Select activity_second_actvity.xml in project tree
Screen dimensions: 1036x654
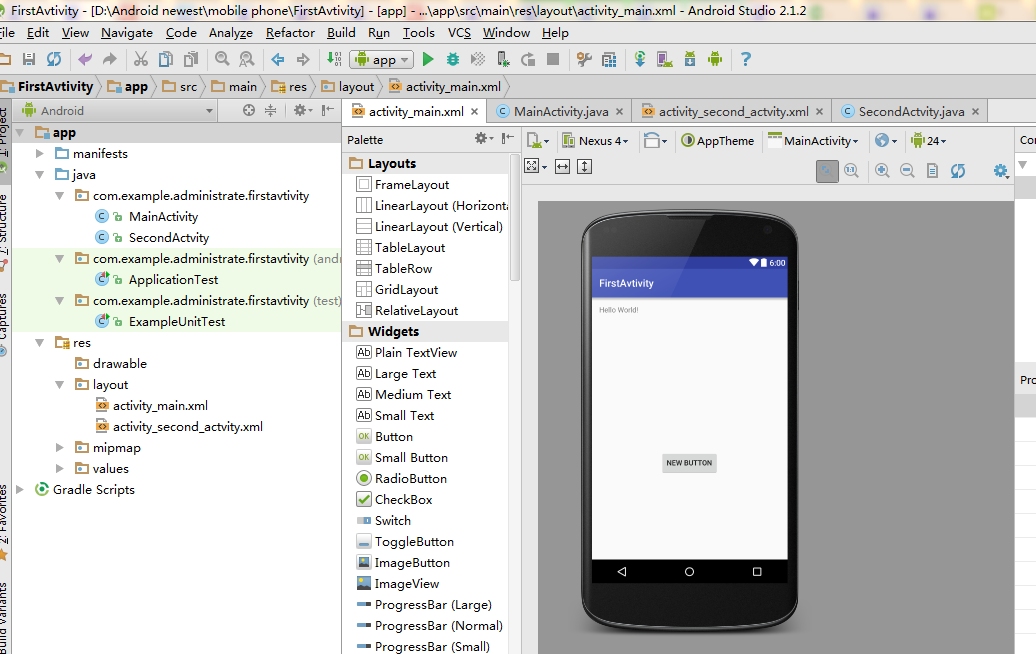click(x=187, y=427)
